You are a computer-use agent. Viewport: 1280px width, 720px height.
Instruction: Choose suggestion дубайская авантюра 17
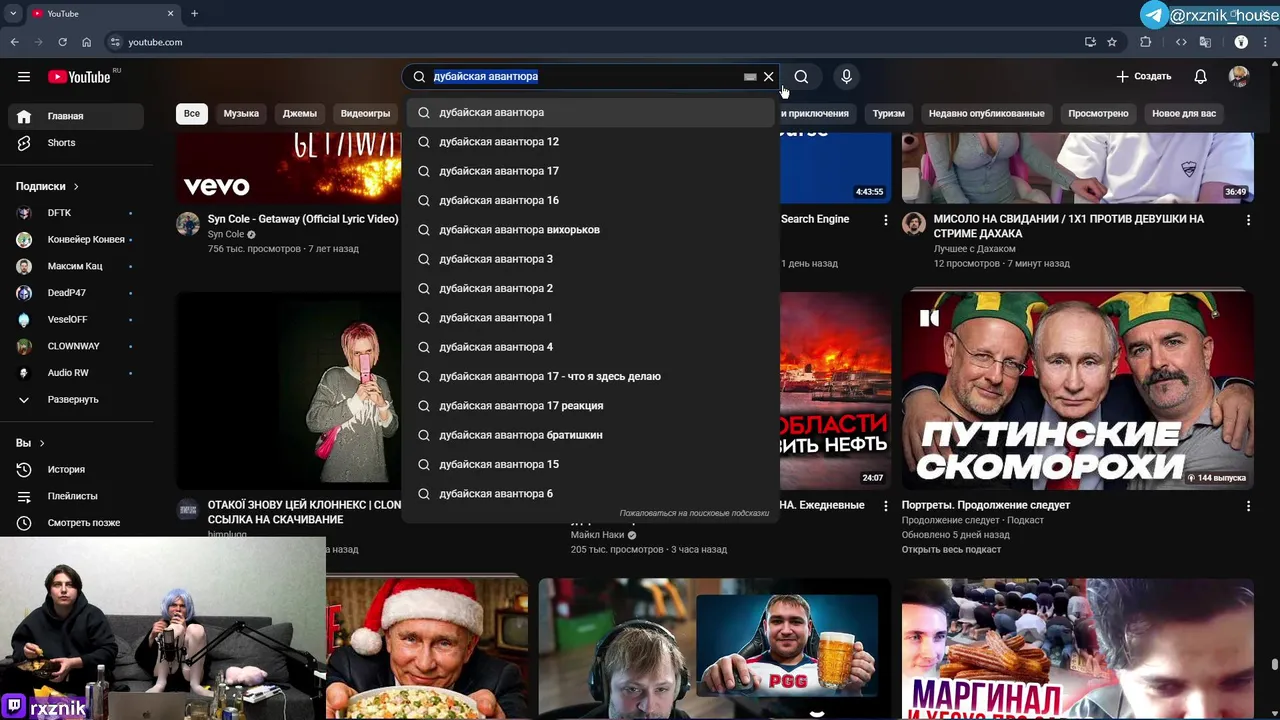click(x=591, y=171)
